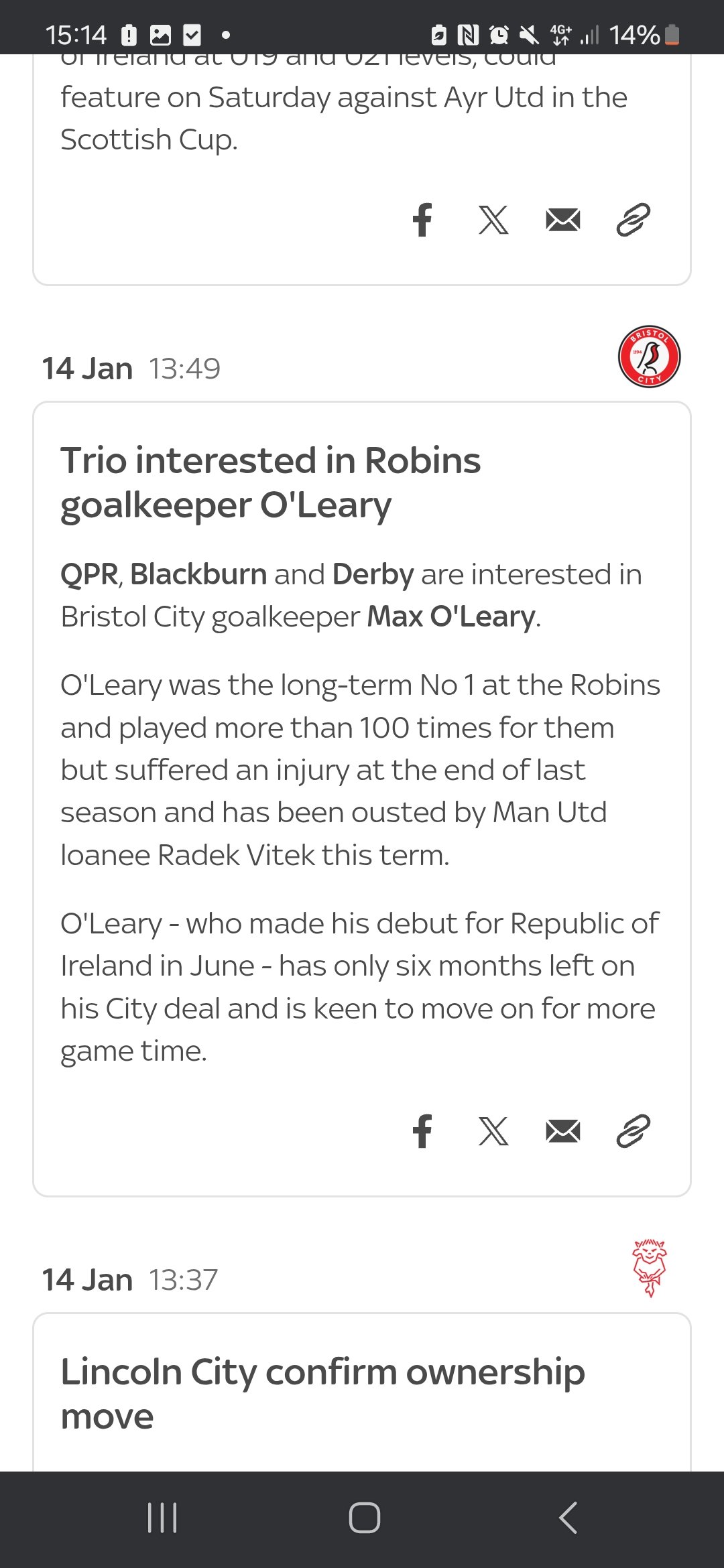The width and height of the screenshot is (724, 1568).
Task: Share O'Leary goalkeeper story on Facebook
Action: pyautogui.click(x=422, y=1131)
